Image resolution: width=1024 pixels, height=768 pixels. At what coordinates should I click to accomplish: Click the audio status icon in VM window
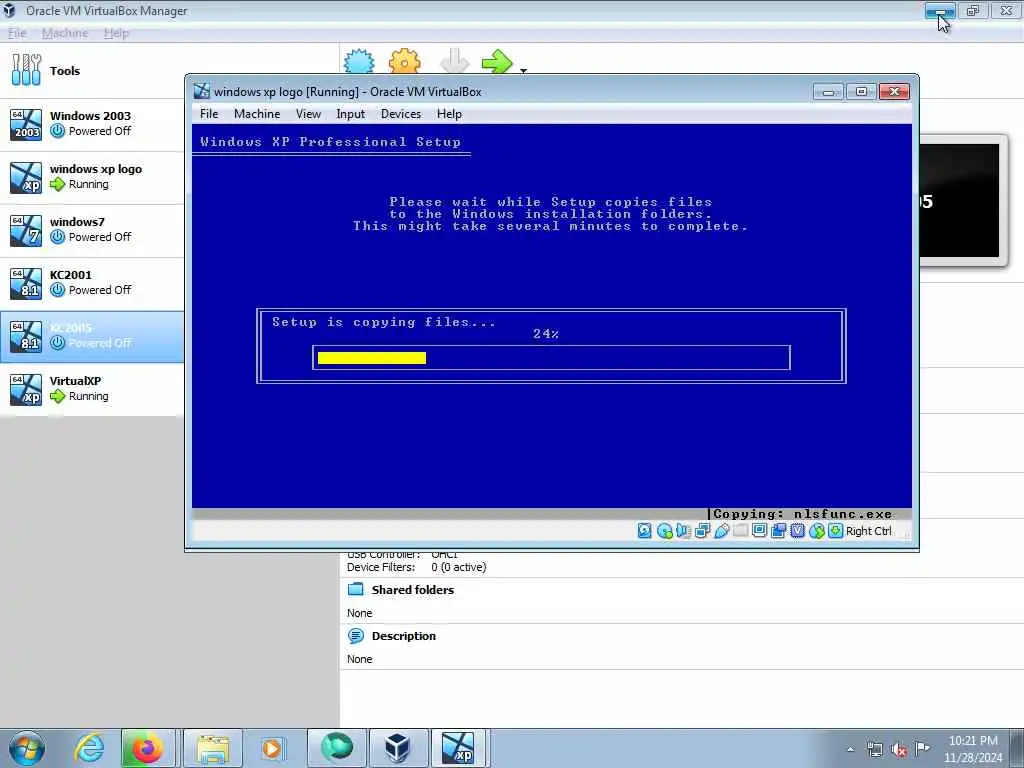(683, 531)
